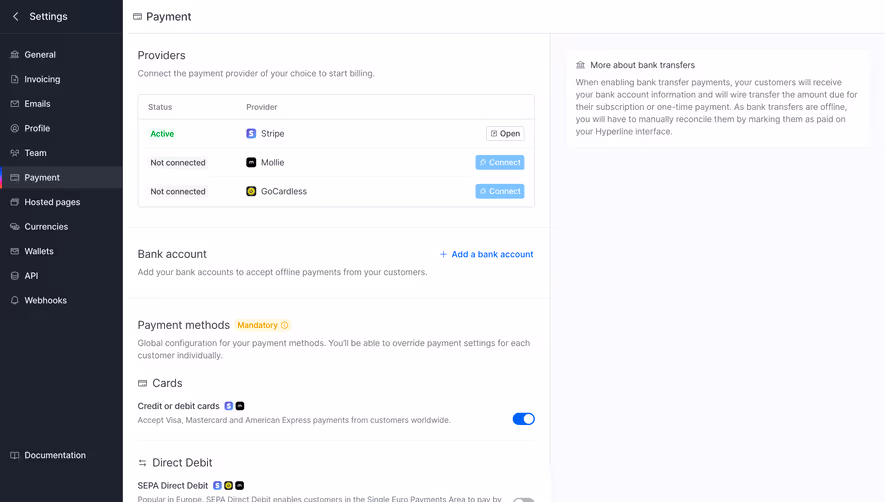Click the Invoicing document icon in sidebar

pyautogui.click(x=15, y=79)
